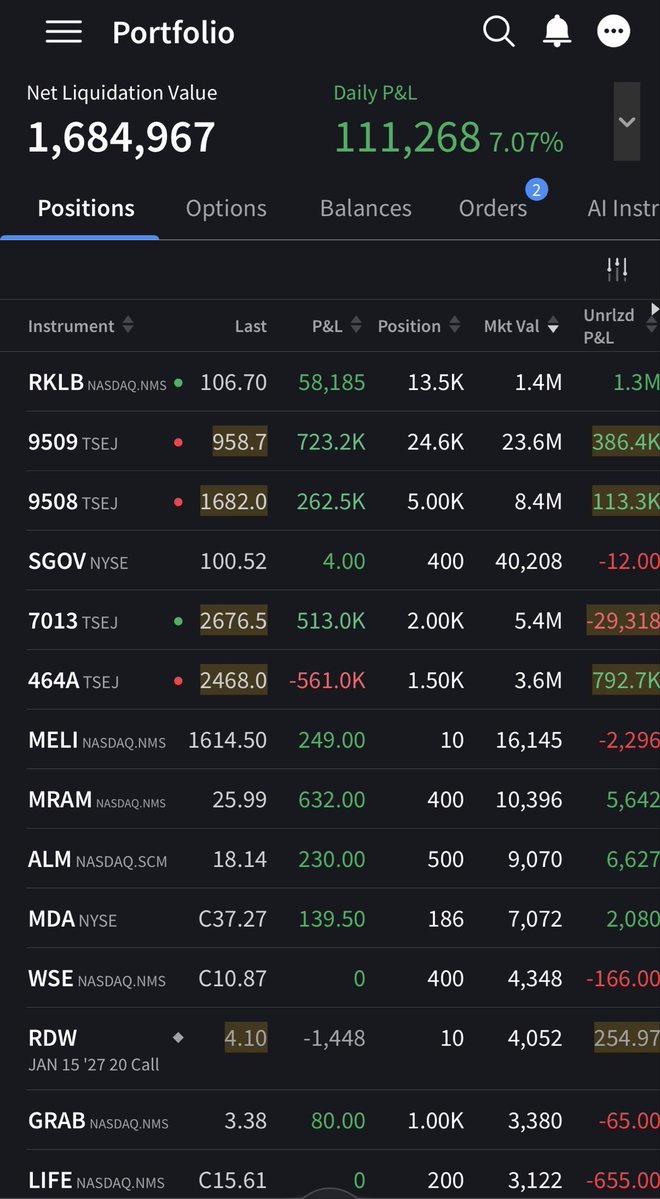Tap the 464A P&L value -561.0K
Viewport: 660px width, 1199px height.
pyautogui.click(x=327, y=681)
